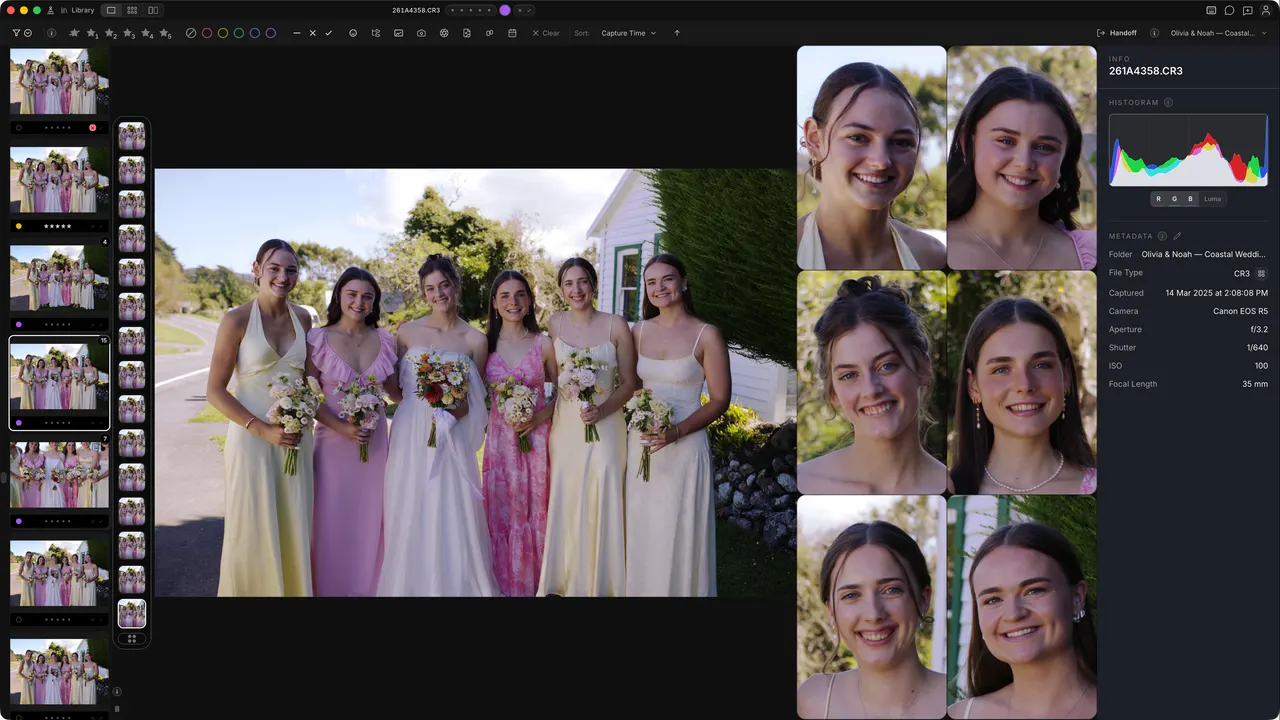Click the file type CR3 badge icon
Image resolution: width=1280 pixels, height=720 pixels.
click(1262, 273)
